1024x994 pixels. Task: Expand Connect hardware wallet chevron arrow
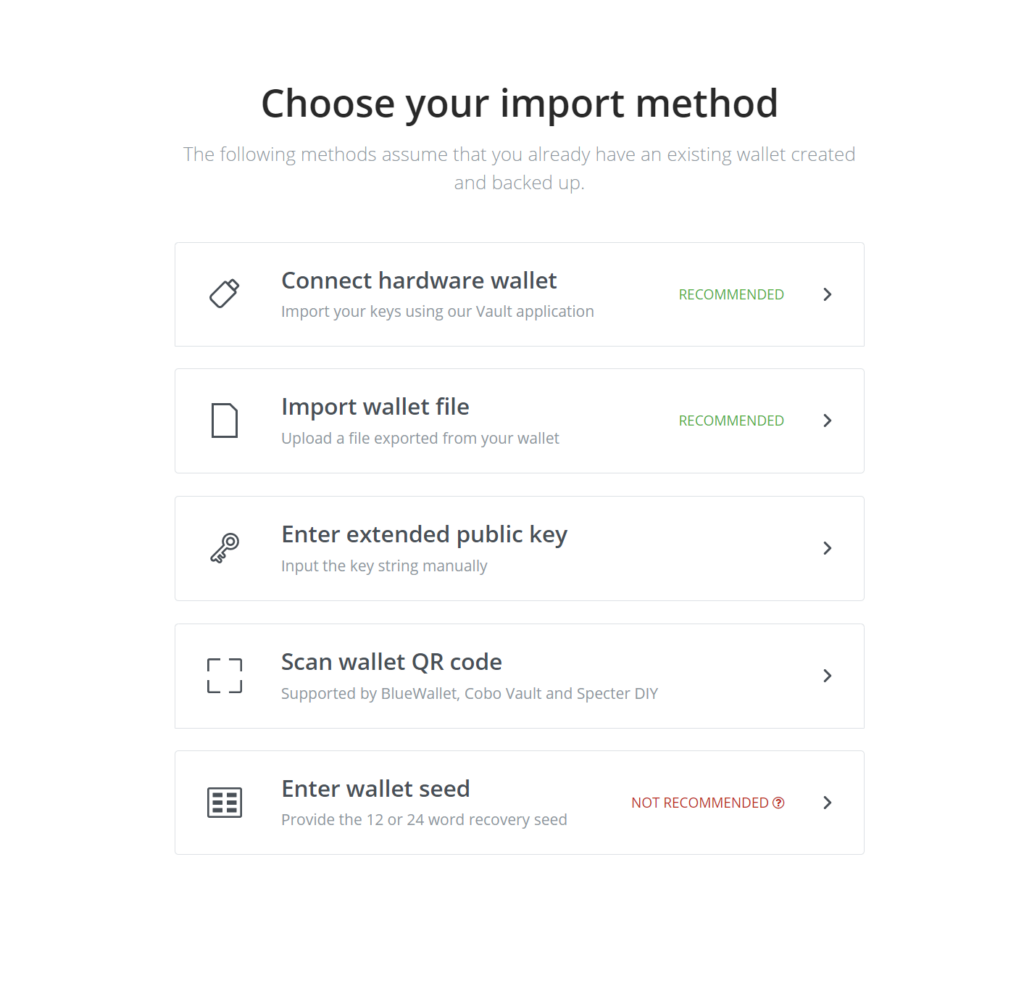pyautogui.click(x=827, y=295)
